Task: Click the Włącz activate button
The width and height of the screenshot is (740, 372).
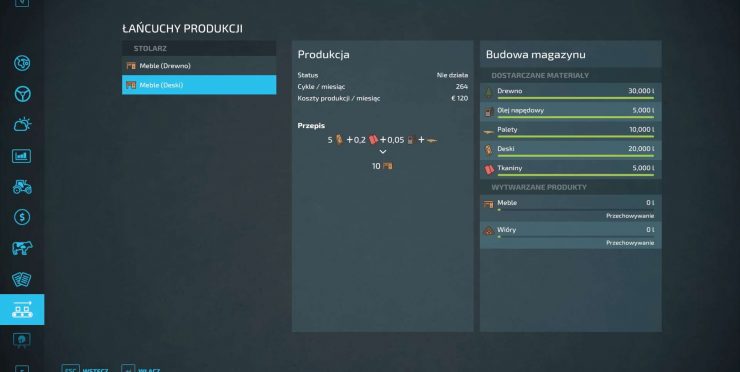Action: click(141, 369)
